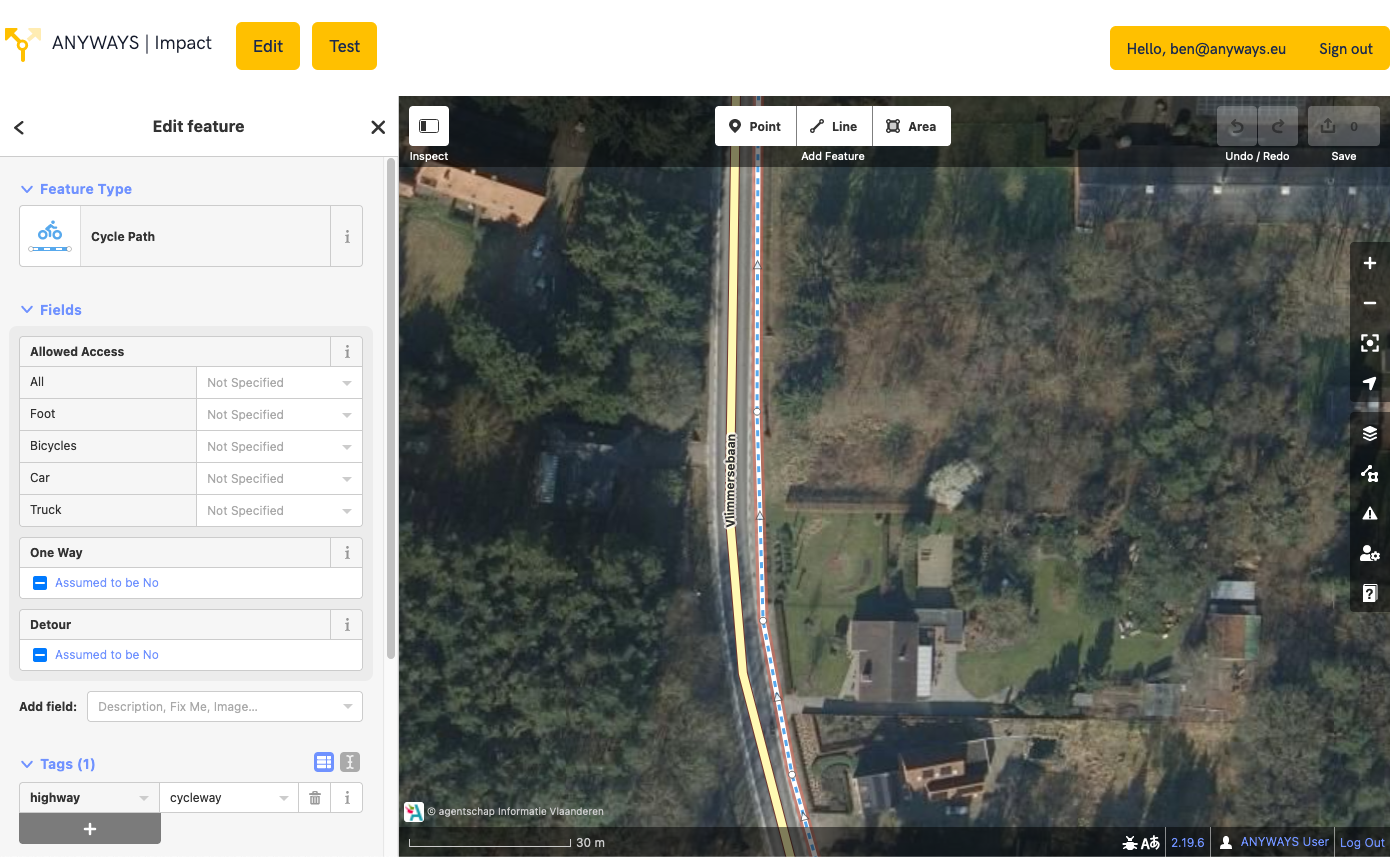Collapse the Feature Type section
Viewport: 1390px width, 857px height.
(x=25, y=188)
